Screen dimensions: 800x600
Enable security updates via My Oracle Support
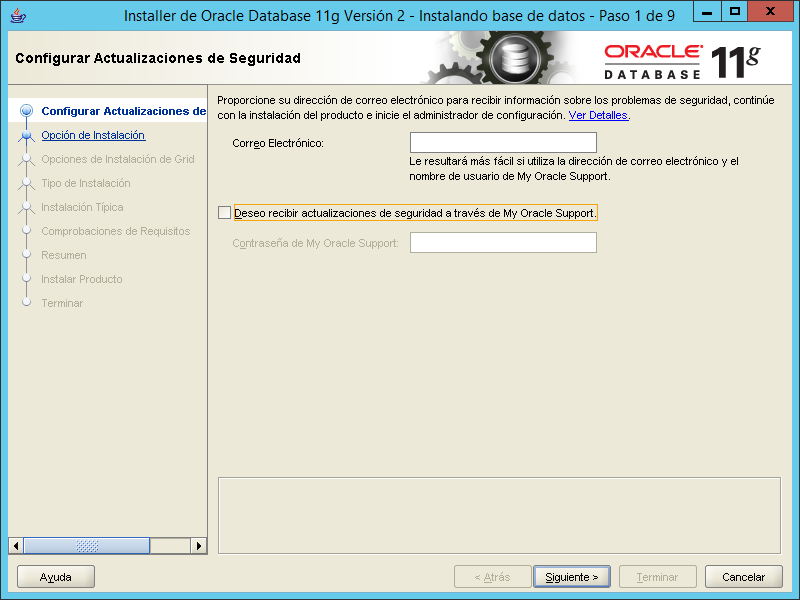(222, 213)
